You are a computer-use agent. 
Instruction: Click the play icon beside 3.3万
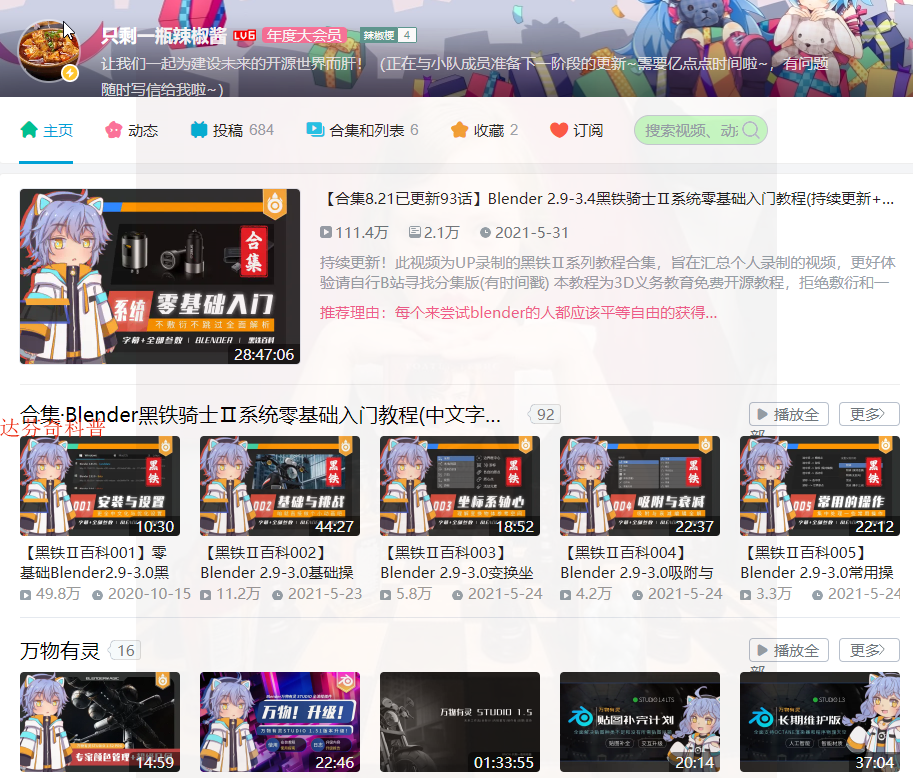tap(745, 595)
